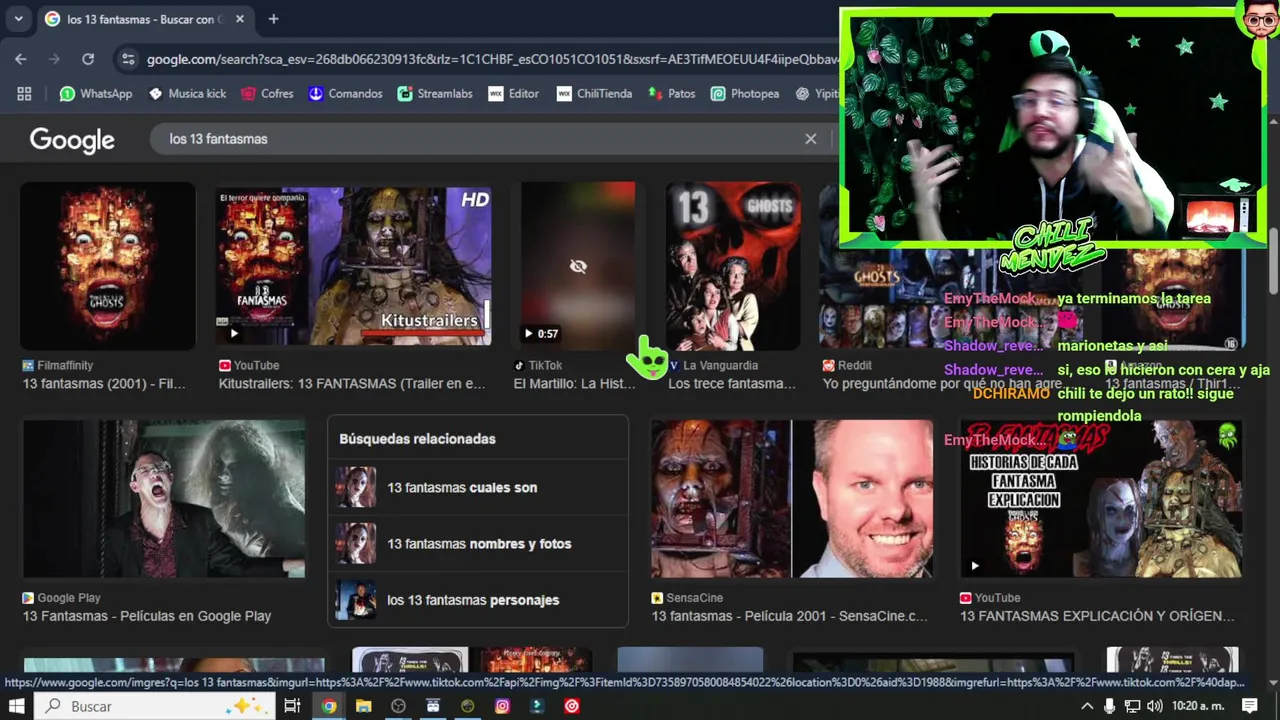Search related 'los 13 fantasmas personajes'
The width and height of the screenshot is (1280, 720).
click(478, 600)
